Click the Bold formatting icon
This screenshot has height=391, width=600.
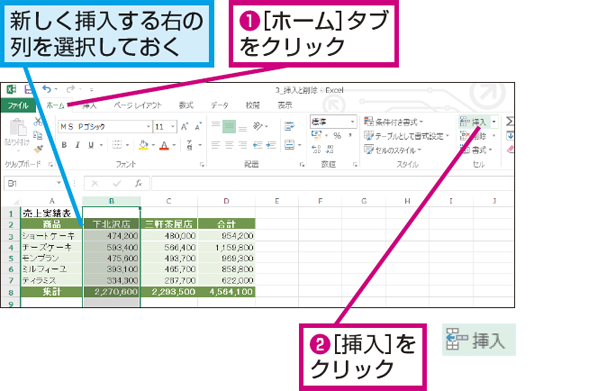pos(64,145)
